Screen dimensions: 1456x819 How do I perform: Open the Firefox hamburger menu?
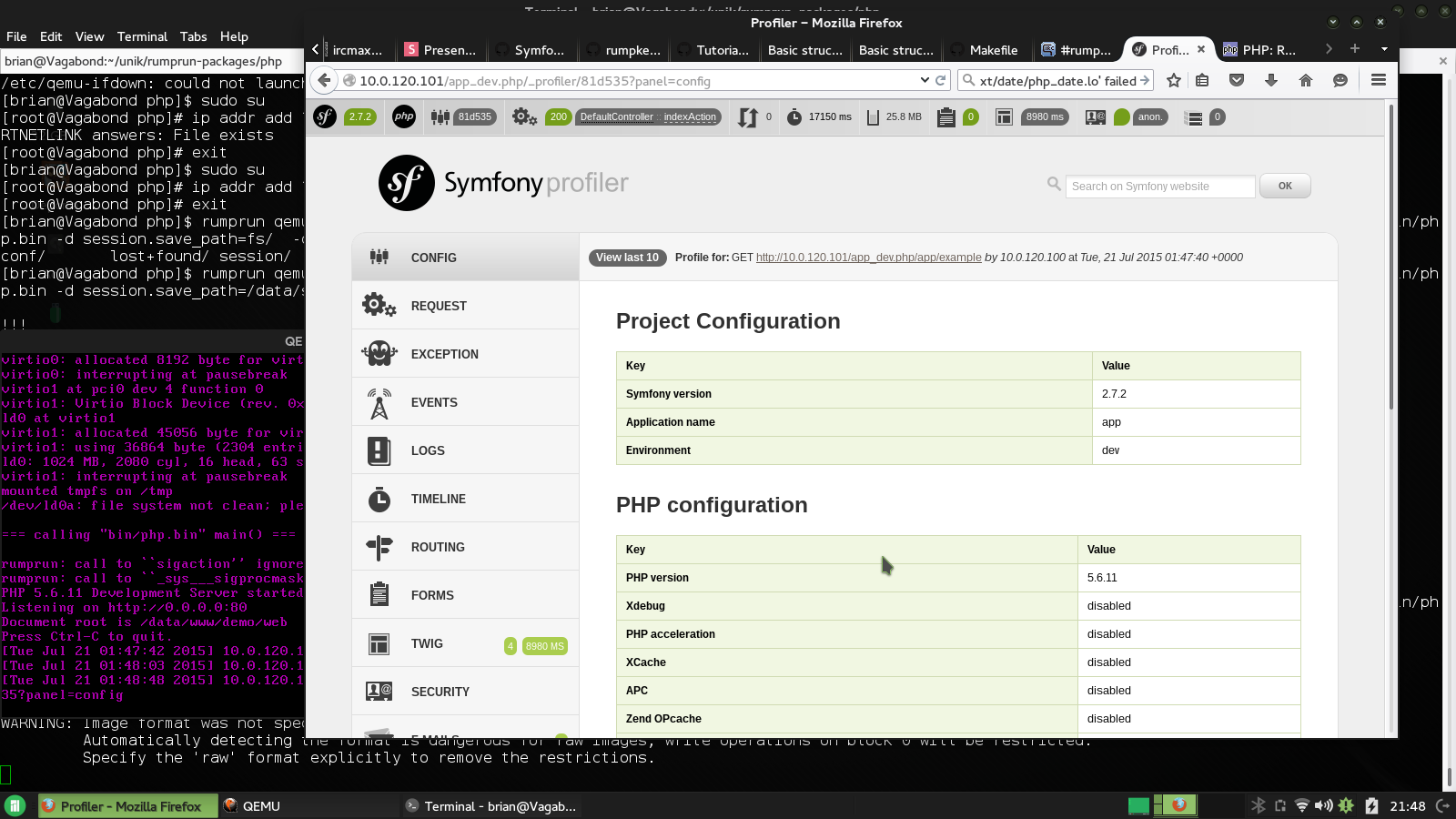tap(1379, 80)
